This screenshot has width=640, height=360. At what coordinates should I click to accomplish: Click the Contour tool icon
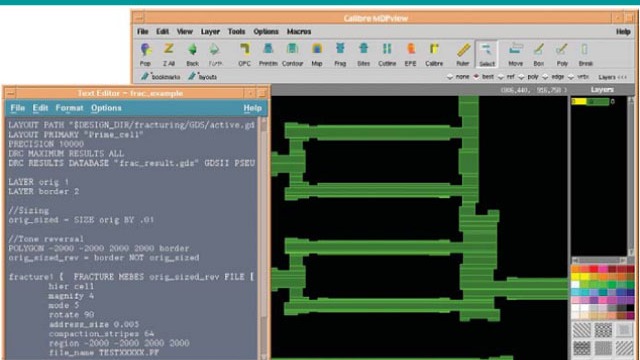[292, 49]
